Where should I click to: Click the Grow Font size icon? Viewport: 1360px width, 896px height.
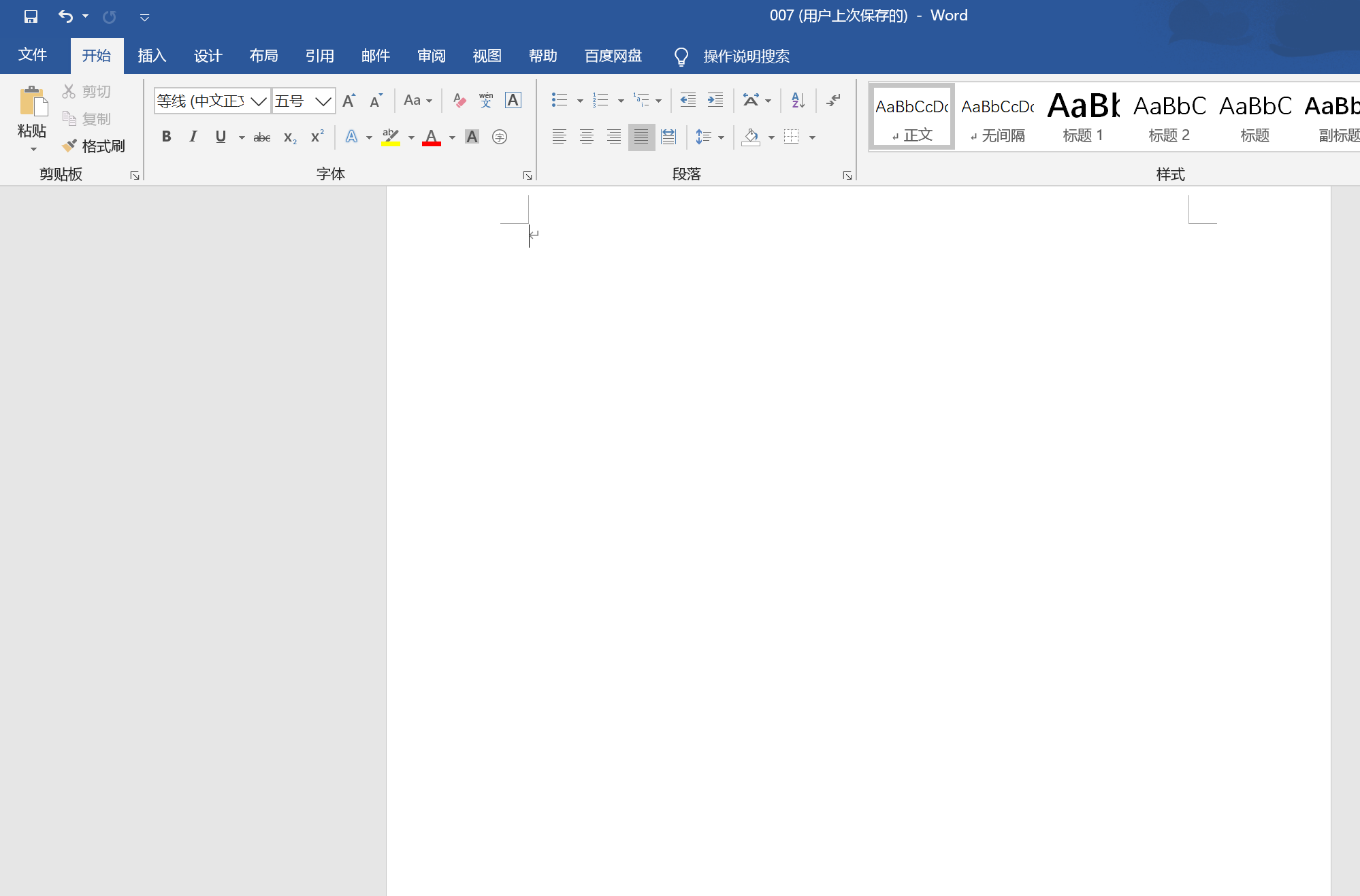(x=349, y=101)
